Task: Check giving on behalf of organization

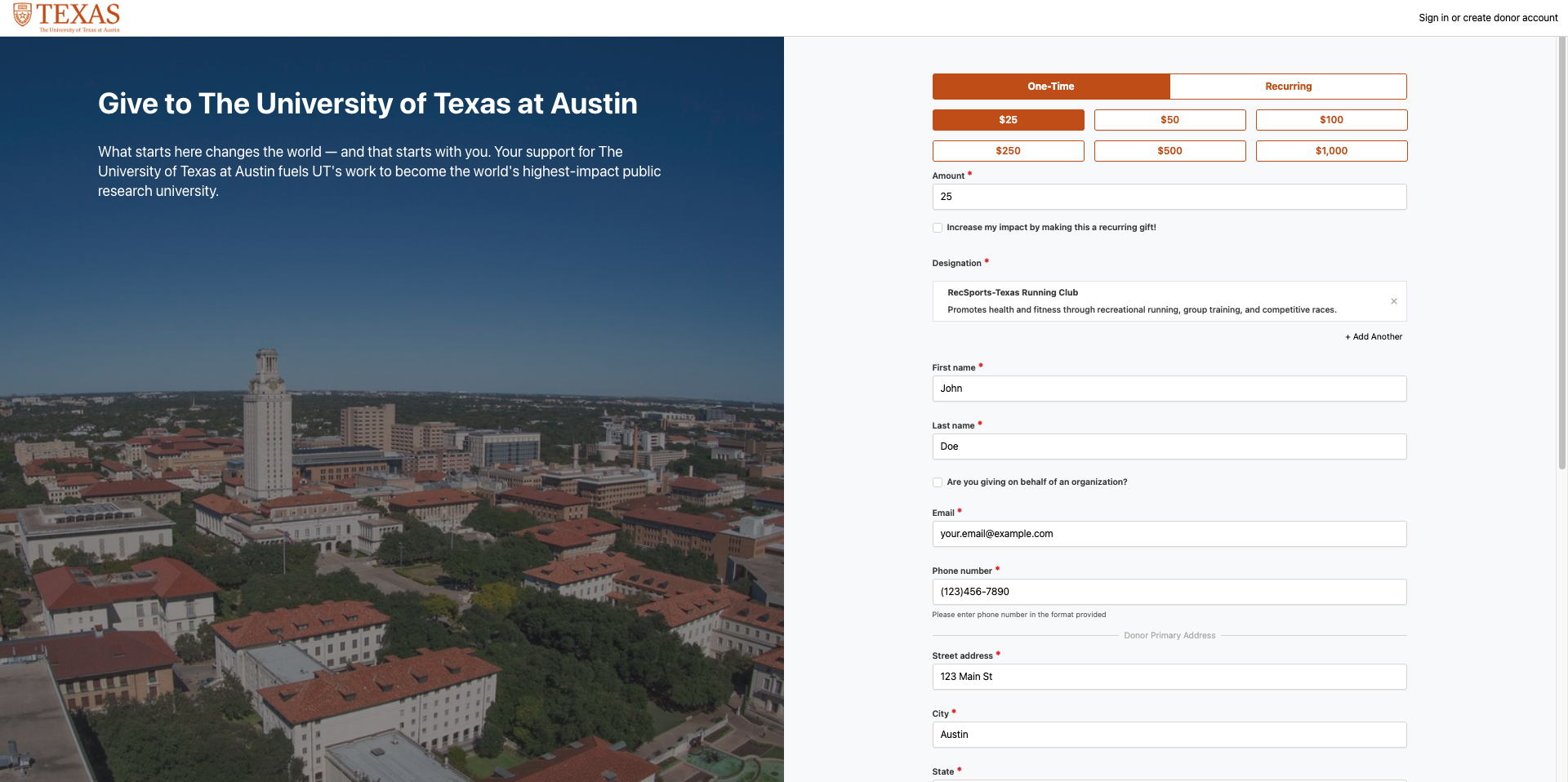Action: click(938, 482)
